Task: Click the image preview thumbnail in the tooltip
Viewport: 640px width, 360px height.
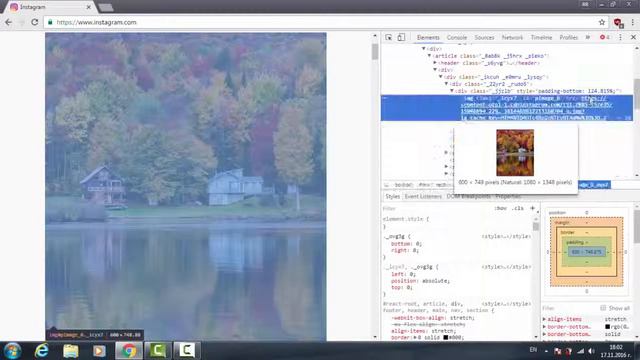Action: pos(515,153)
